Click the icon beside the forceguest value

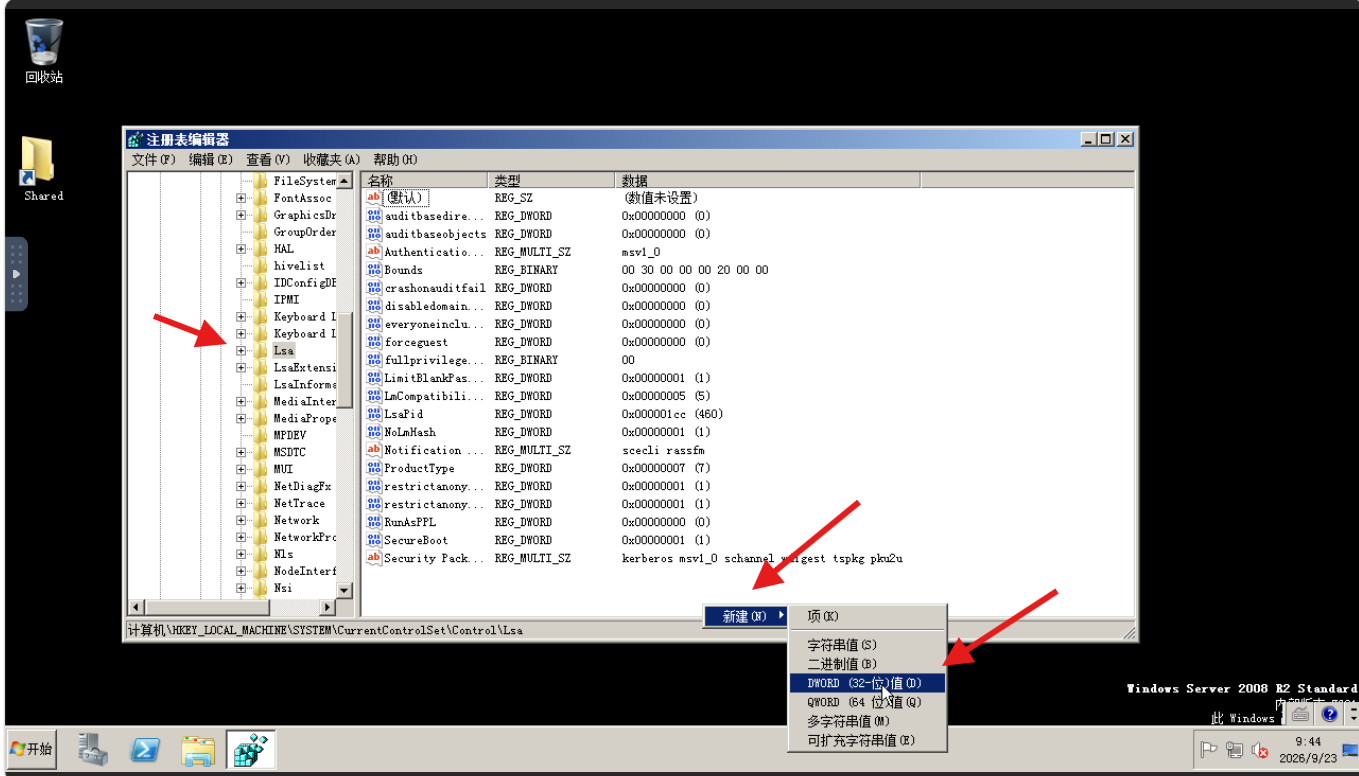click(374, 342)
